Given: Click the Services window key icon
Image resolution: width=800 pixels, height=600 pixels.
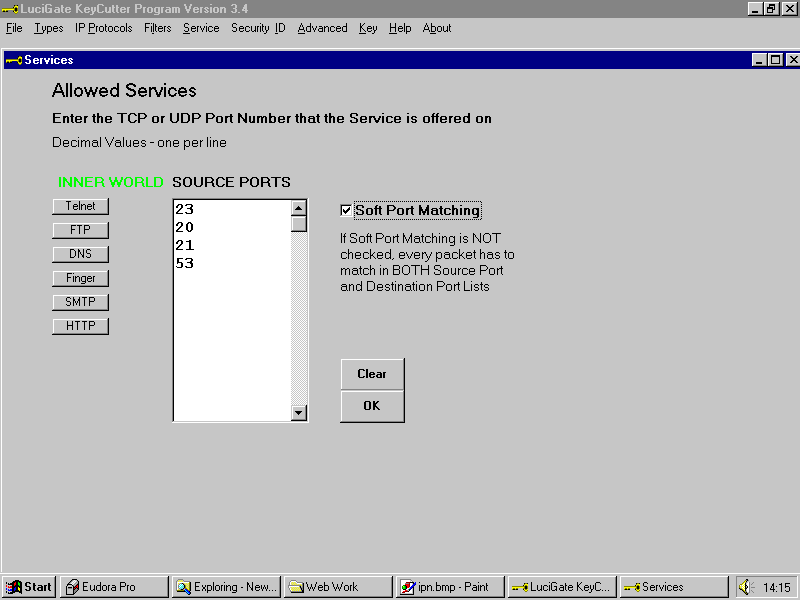Looking at the screenshot, I should [14, 60].
